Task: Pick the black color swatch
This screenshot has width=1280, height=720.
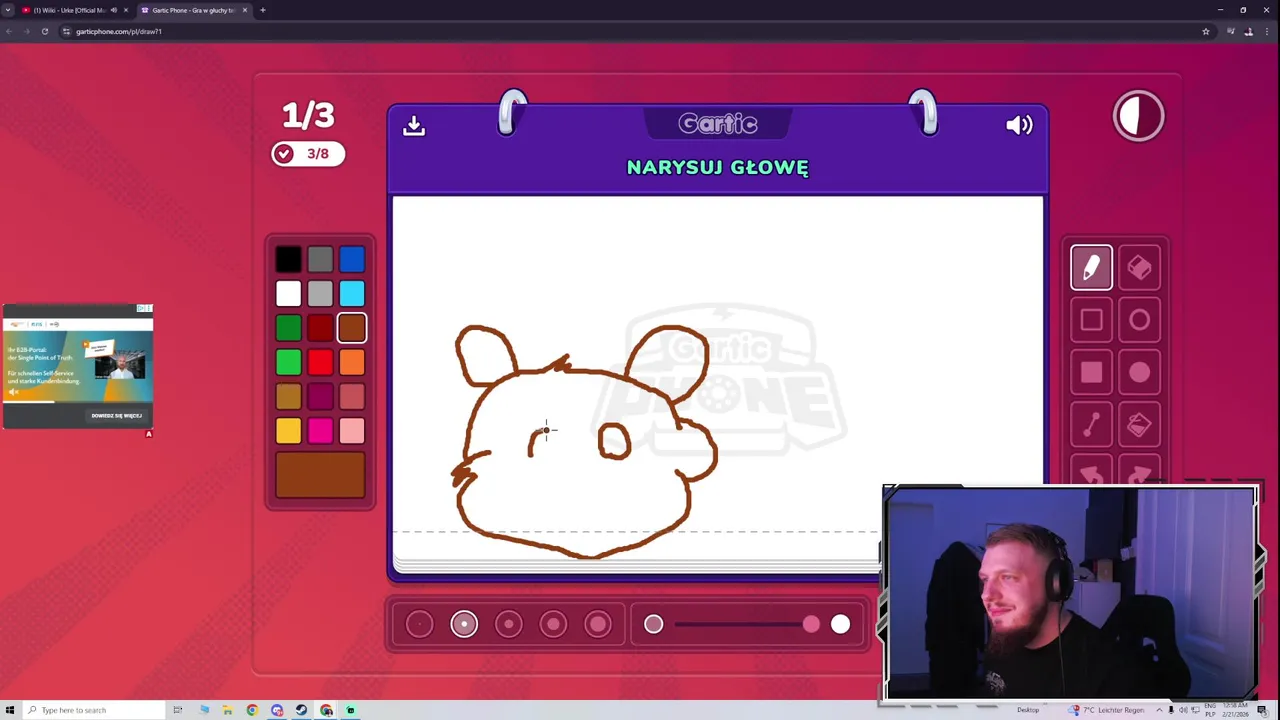Action: click(288, 260)
